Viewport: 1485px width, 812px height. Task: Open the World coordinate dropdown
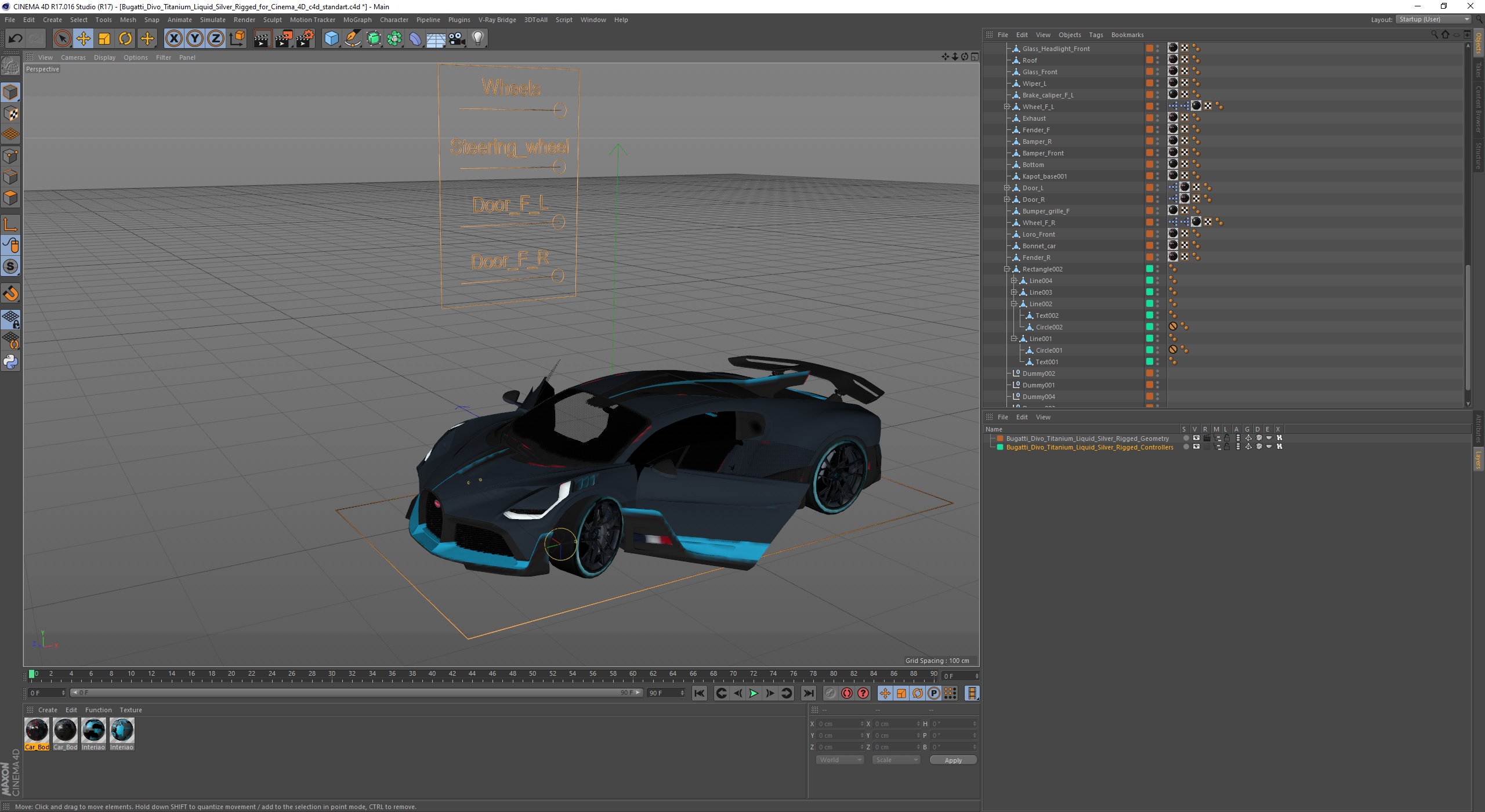(840, 760)
